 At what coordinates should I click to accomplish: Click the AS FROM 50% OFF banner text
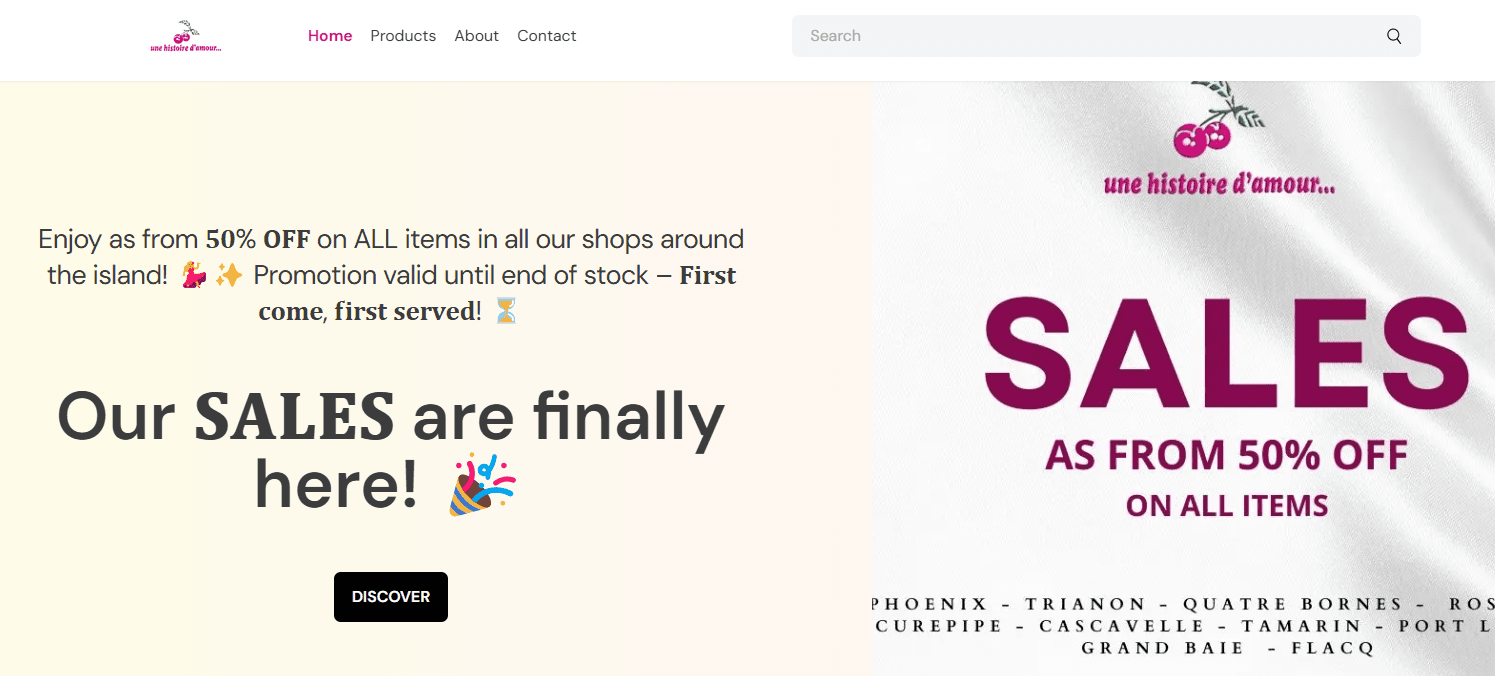pos(1226,455)
